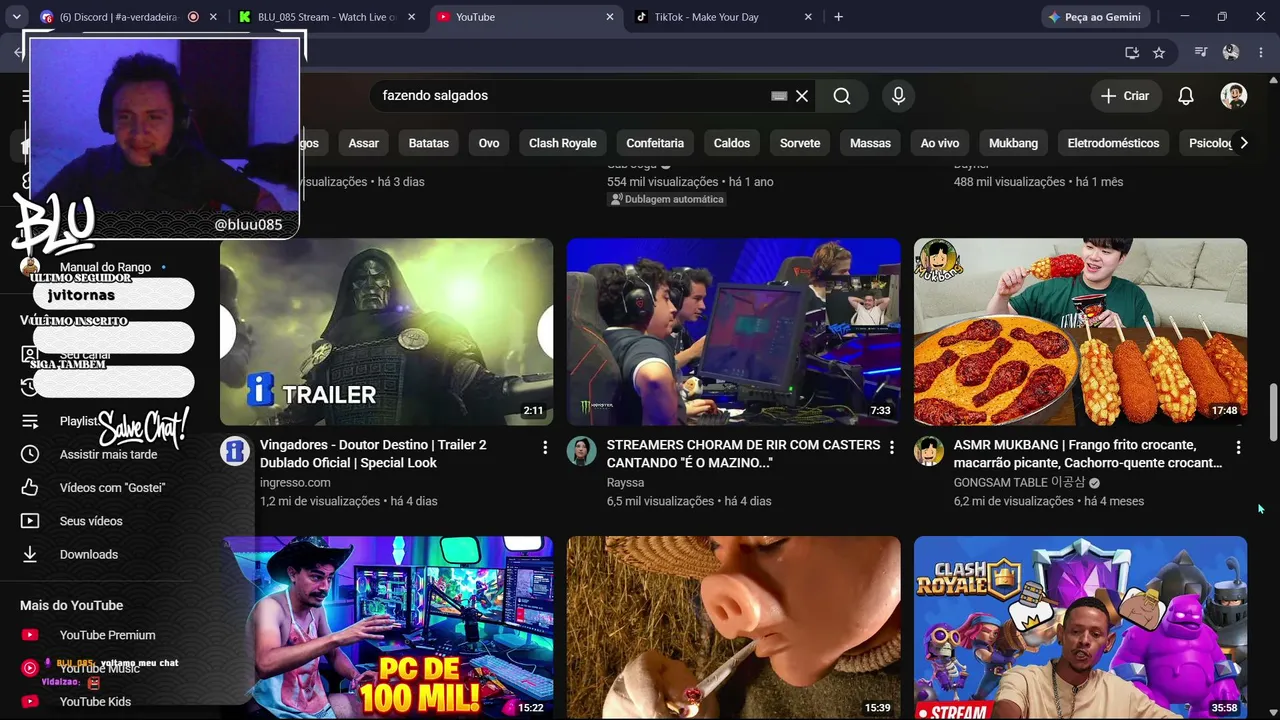The width and height of the screenshot is (1280, 720).
Task: Click the YouTube search magnifier button
Action: click(x=842, y=96)
